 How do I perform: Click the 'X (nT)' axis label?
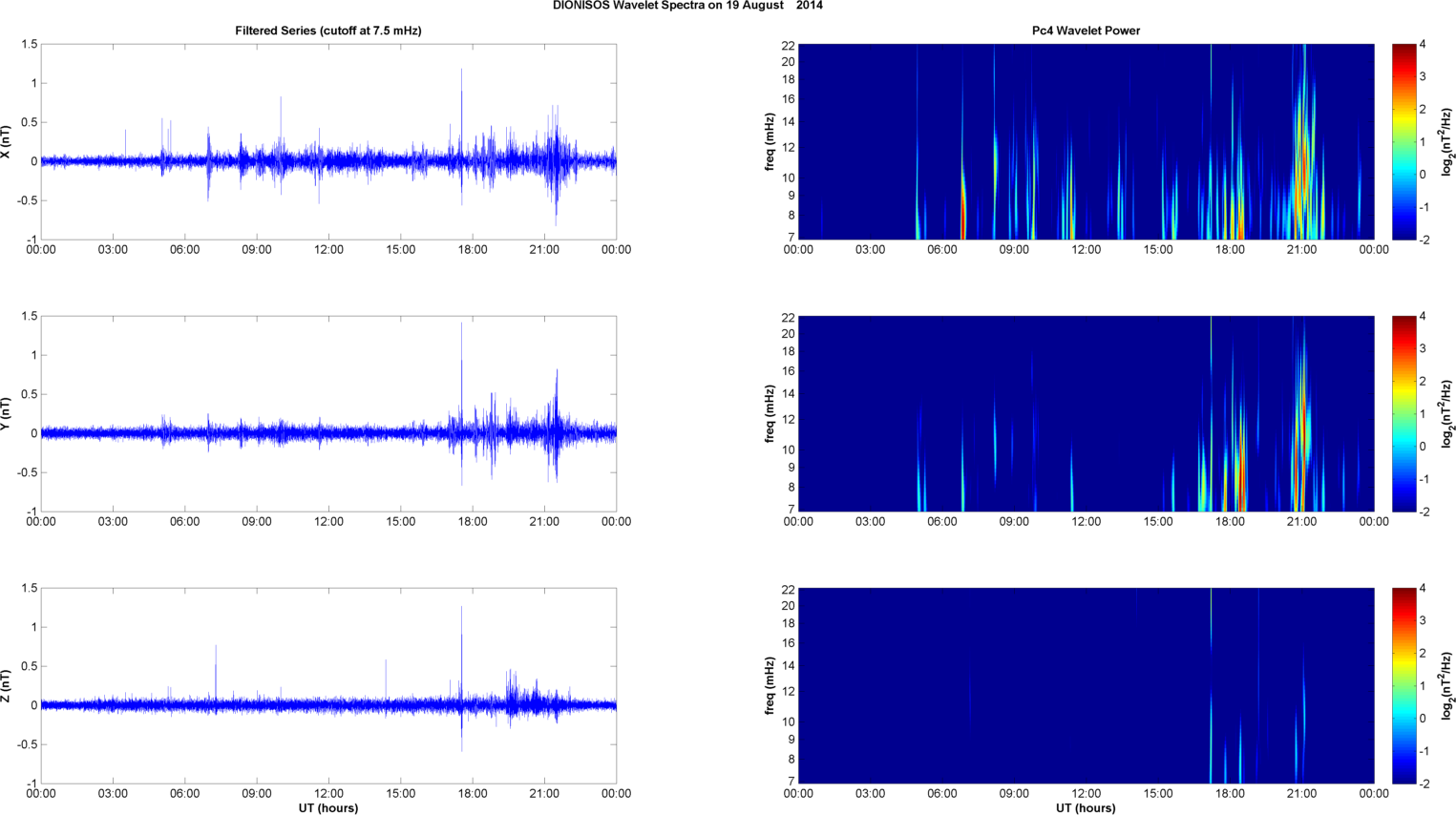pyautogui.click(x=7, y=142)
